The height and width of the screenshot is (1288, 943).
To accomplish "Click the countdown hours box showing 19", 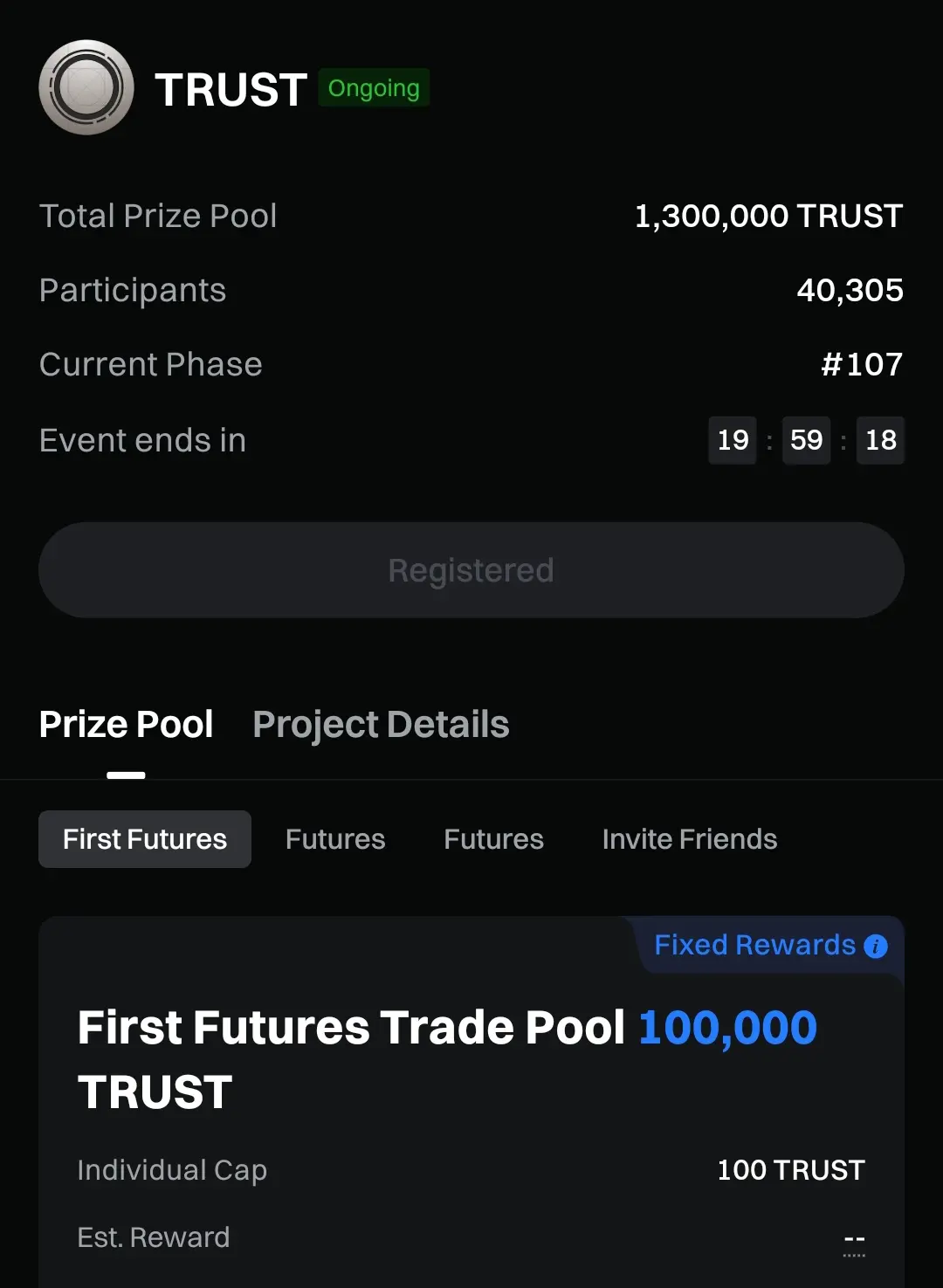I will click(733, 440).
